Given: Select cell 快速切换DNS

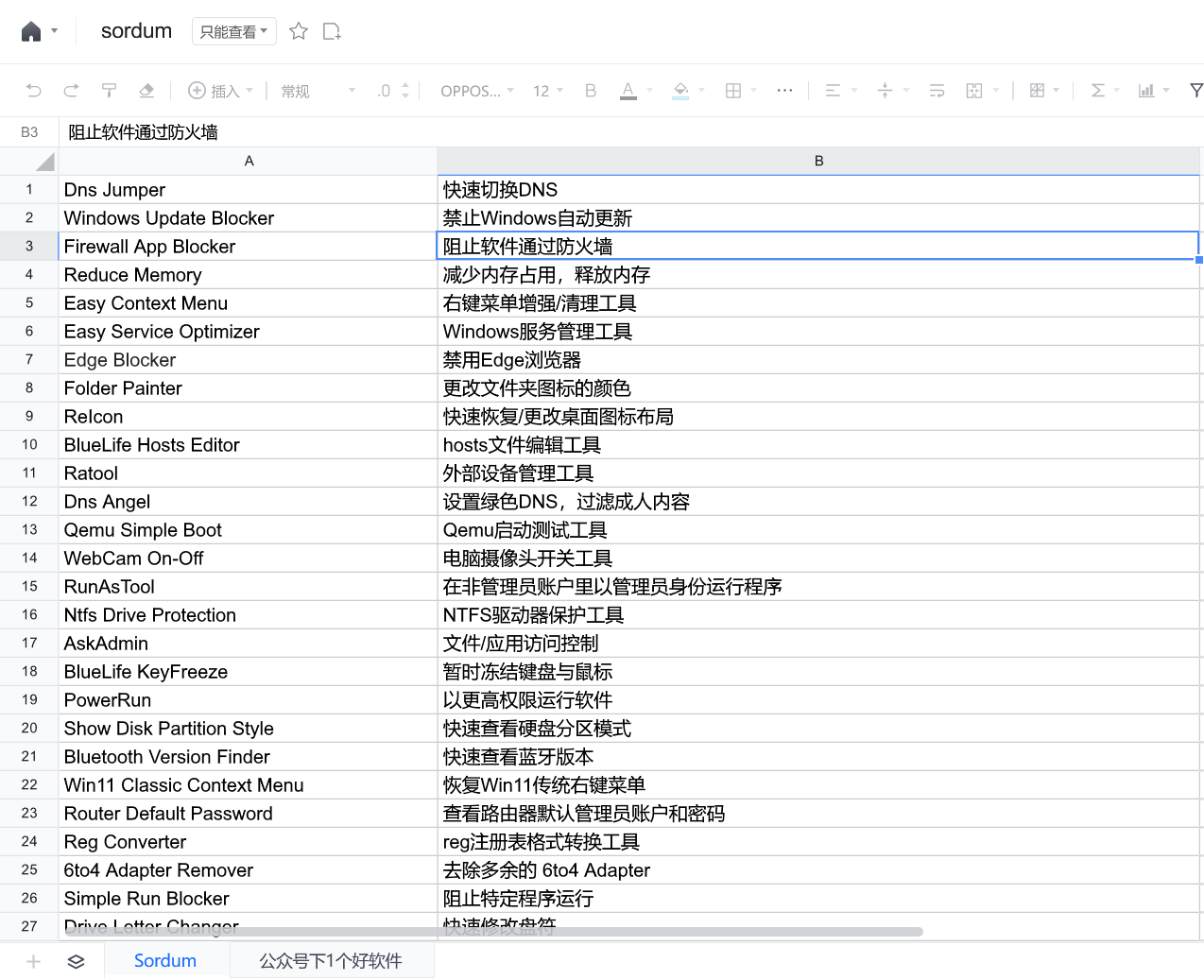Looking at the screenshot, I should (818, 190).
